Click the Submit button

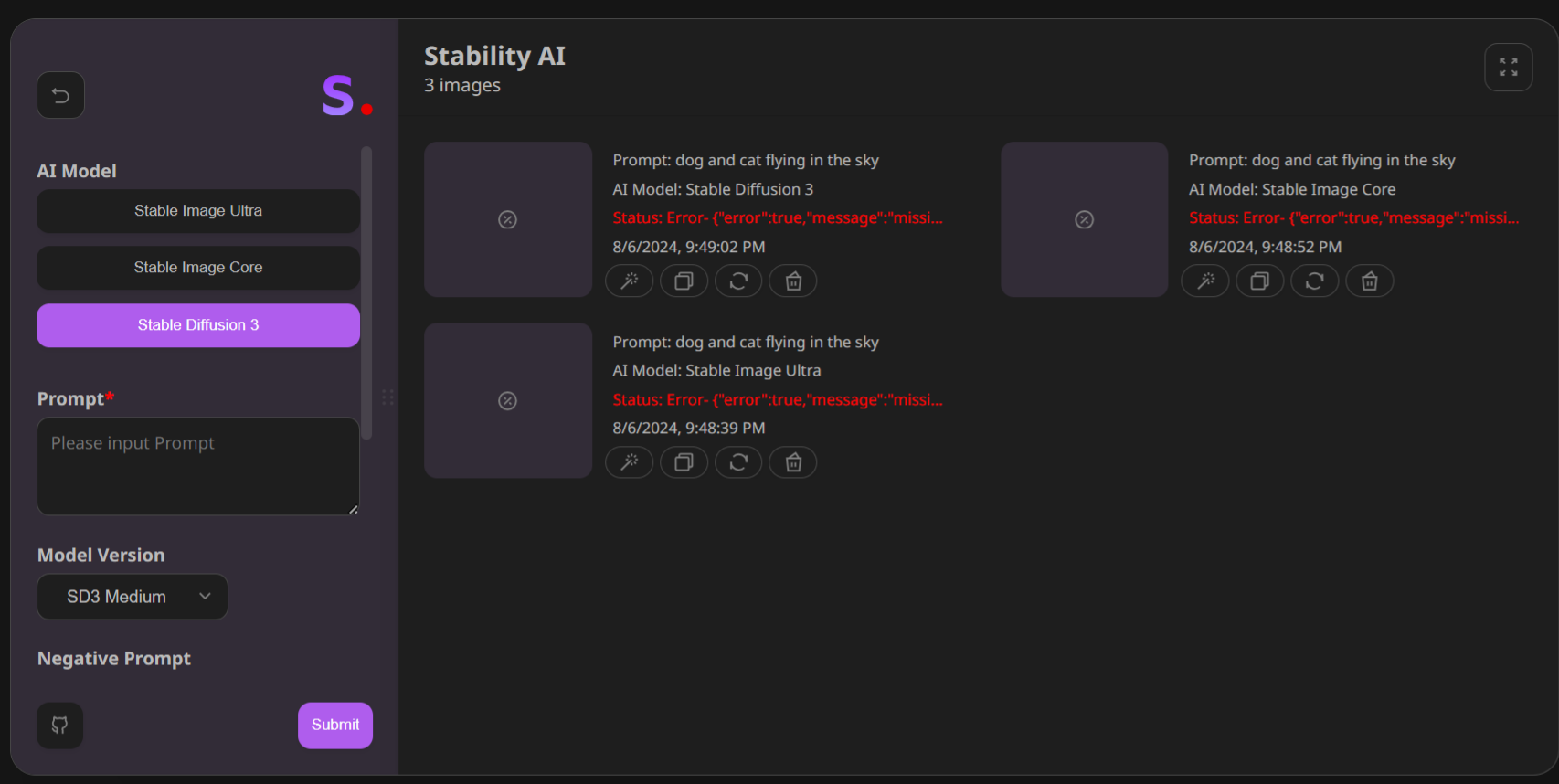point(335,726)
